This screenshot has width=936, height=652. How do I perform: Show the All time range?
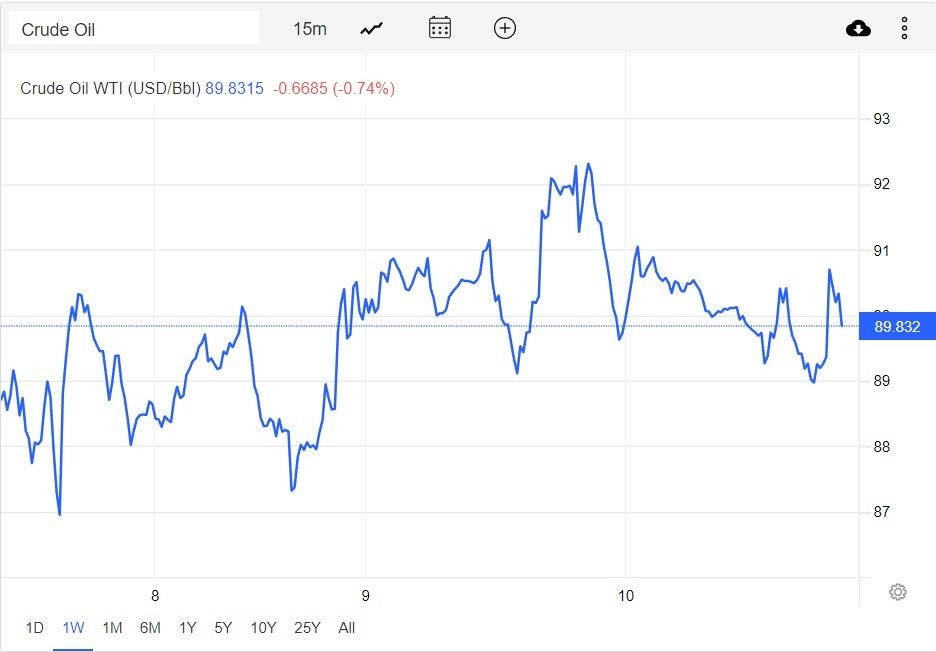click(347, 628)
